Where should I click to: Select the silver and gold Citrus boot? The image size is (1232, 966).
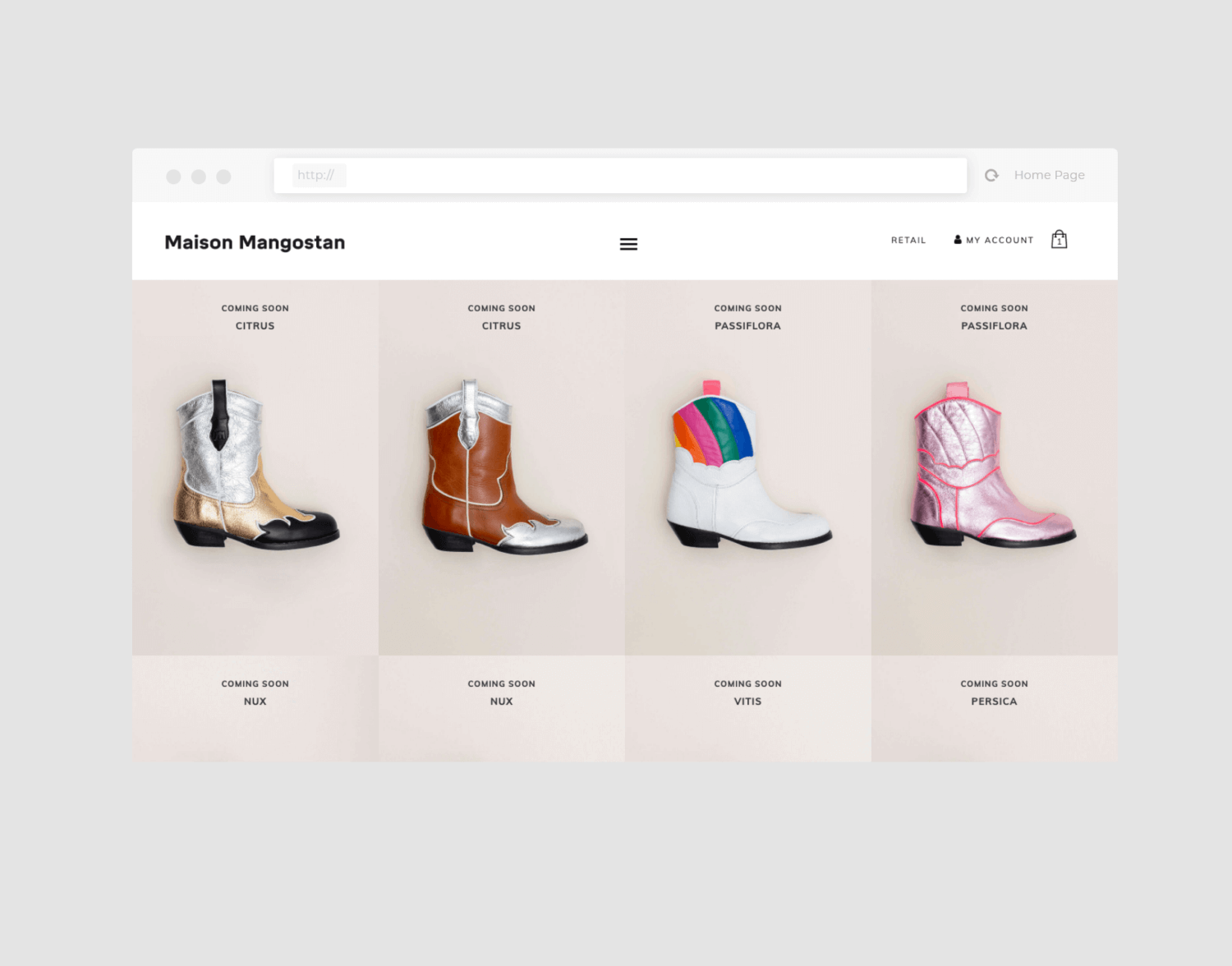(x=255, y=466)
